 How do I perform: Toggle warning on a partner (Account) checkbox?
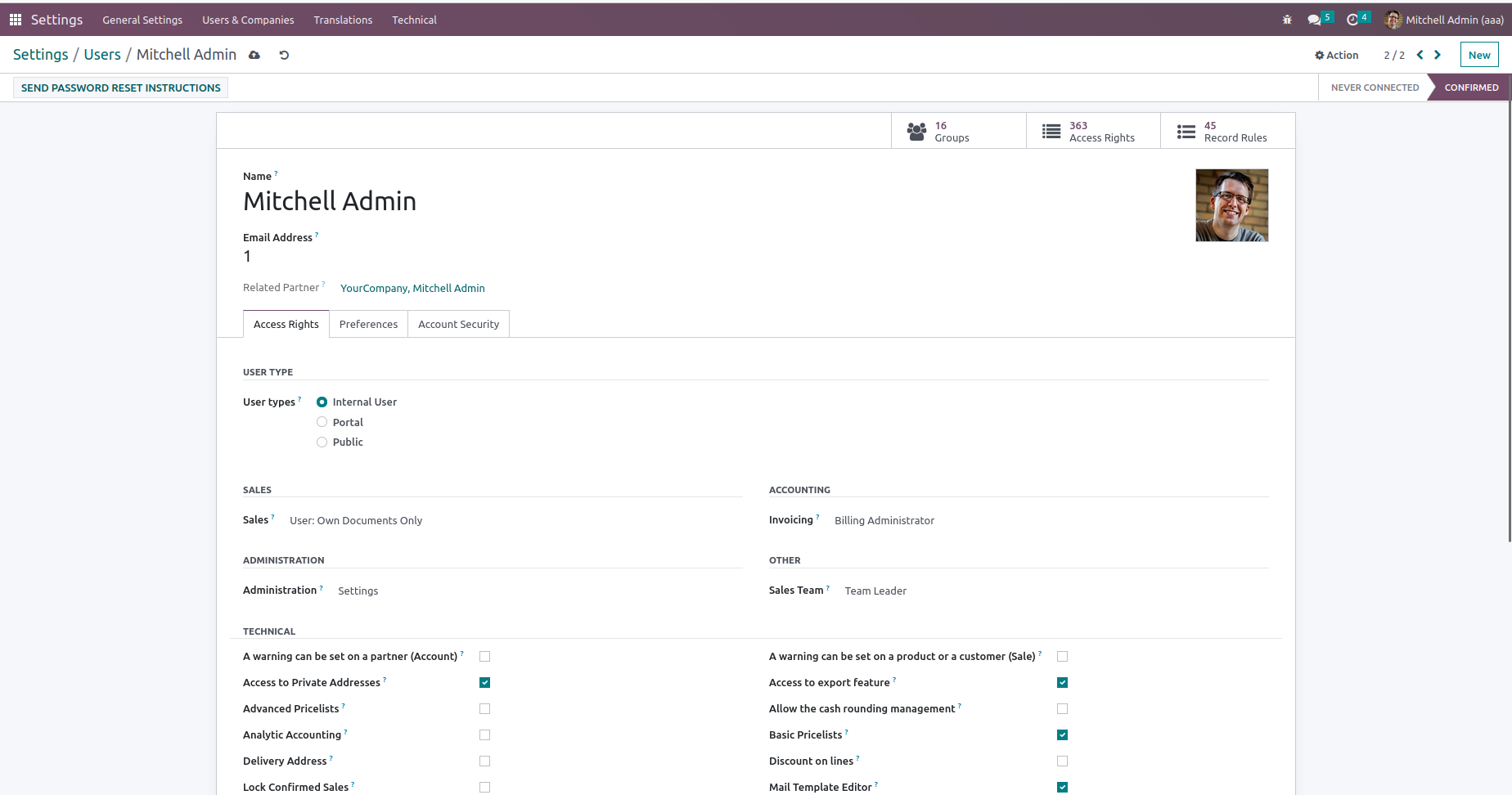[485, 656]
